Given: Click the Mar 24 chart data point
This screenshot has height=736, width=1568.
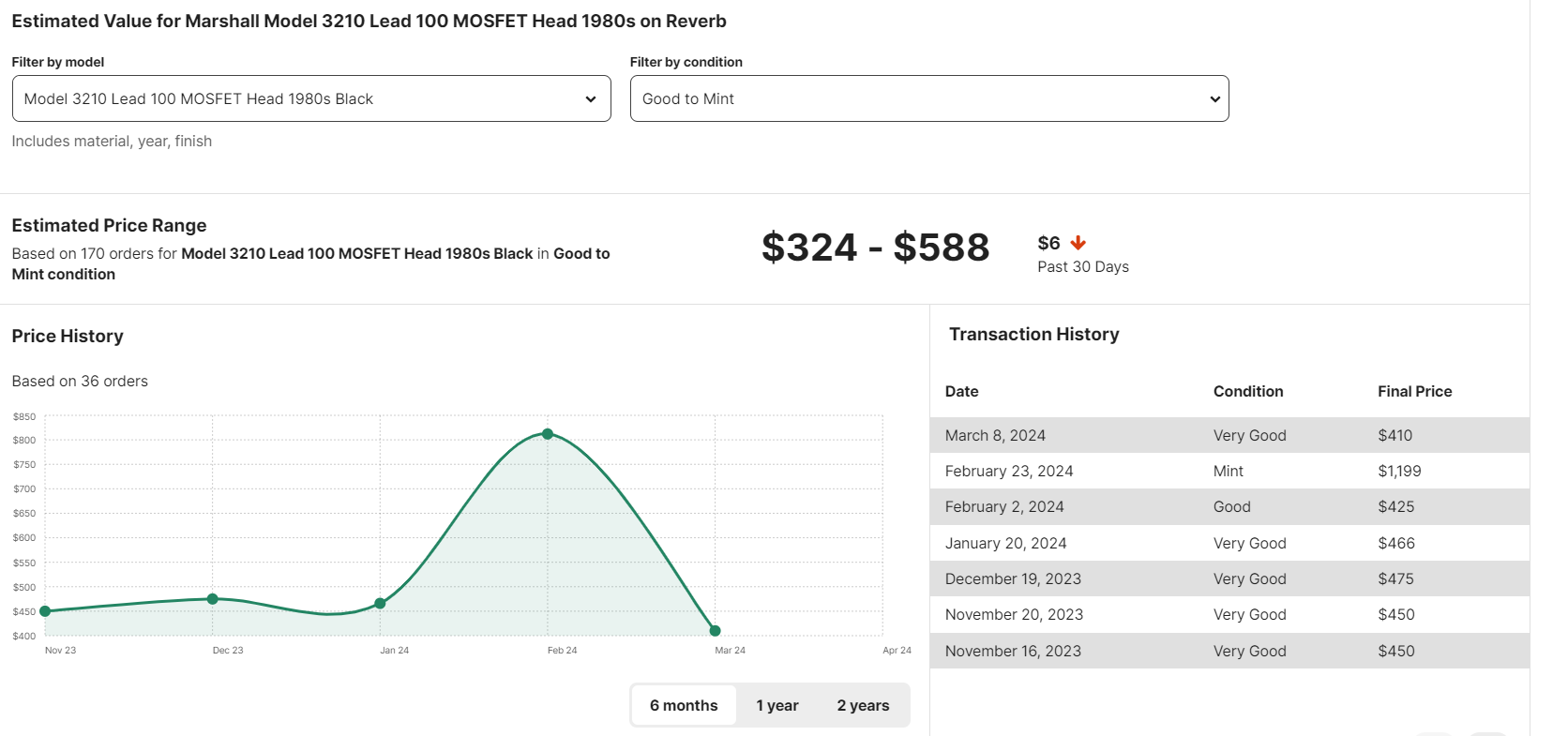Looking at the screenshot, I should click(716, 631).
